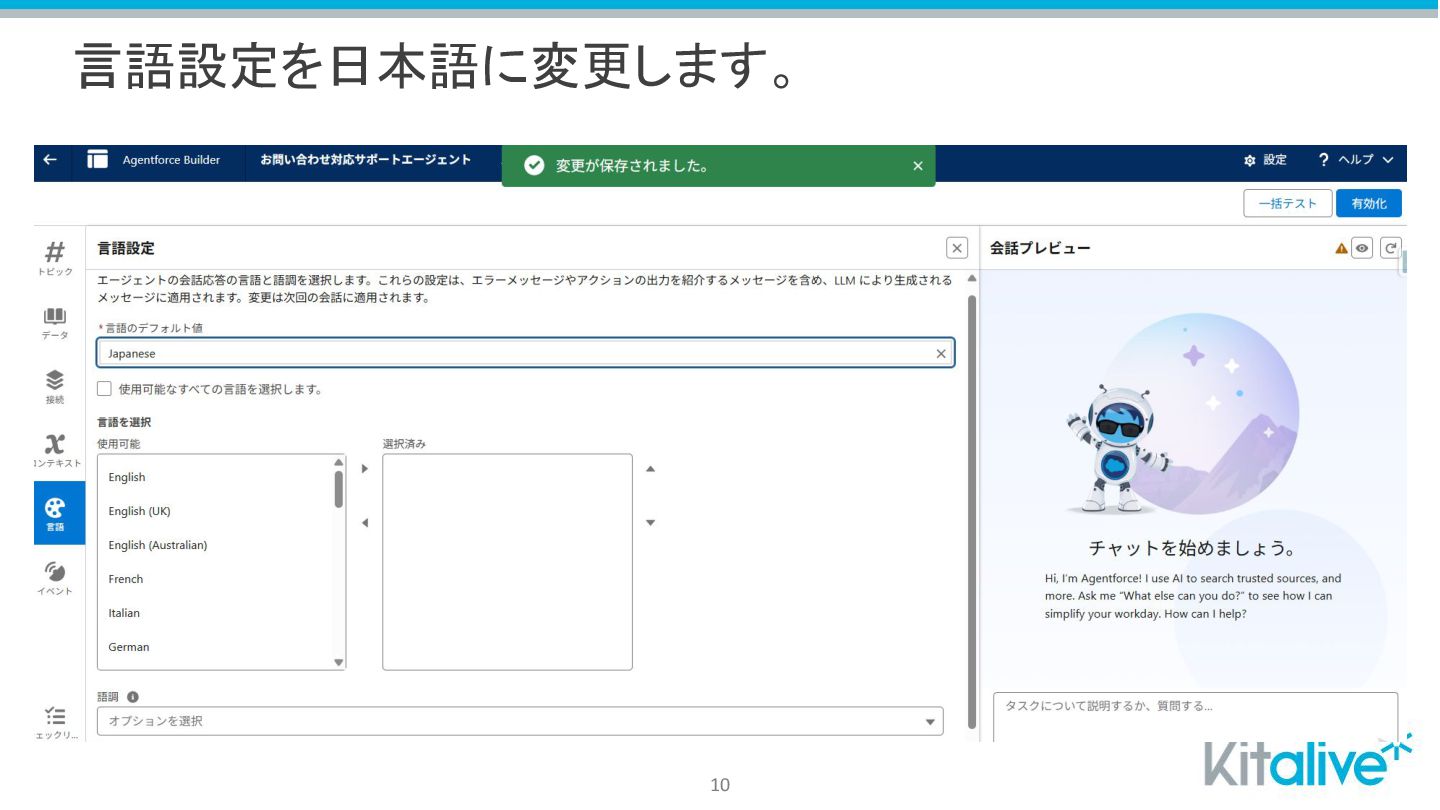The width and height of the screenshot is (1440, 810).
Task: Open the コンテキスト variables sidebar tab
Action: [55, 451]
